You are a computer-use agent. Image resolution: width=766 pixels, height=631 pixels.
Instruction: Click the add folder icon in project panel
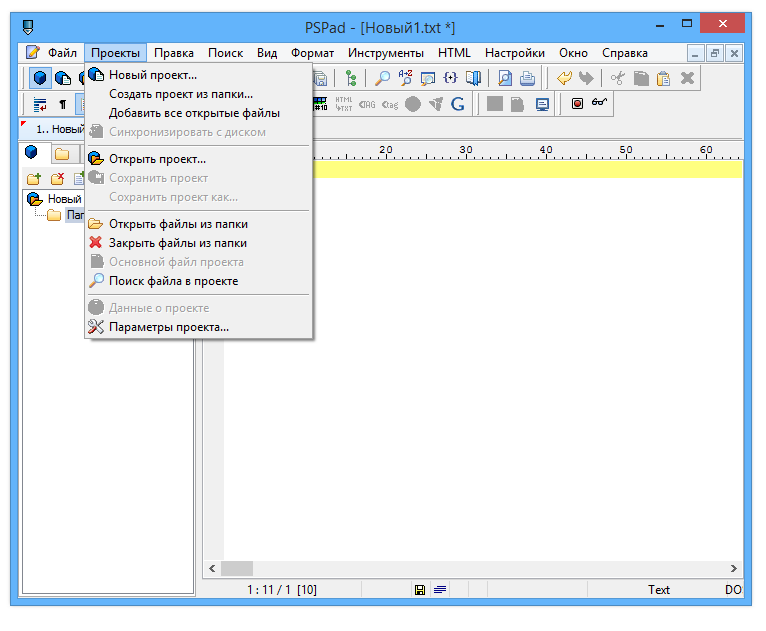[x=34, y=179]
